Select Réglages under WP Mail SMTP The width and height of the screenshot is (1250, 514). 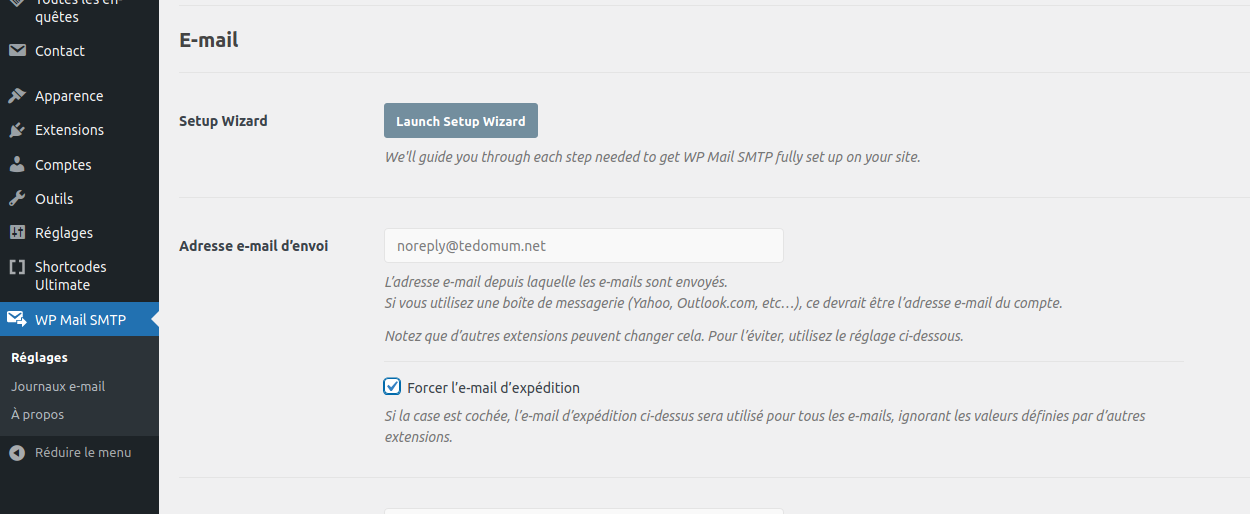coord(39,357)
